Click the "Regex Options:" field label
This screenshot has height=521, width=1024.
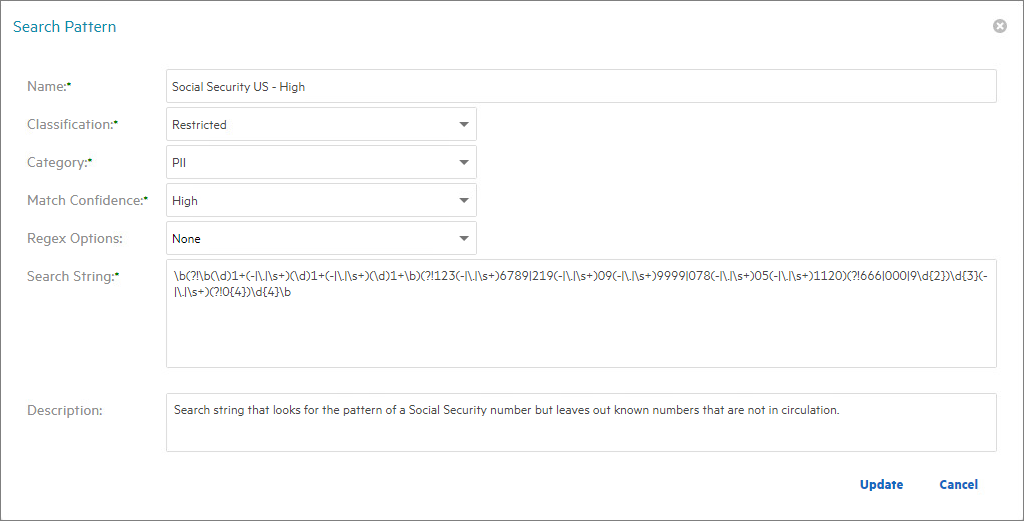(75, 239)
